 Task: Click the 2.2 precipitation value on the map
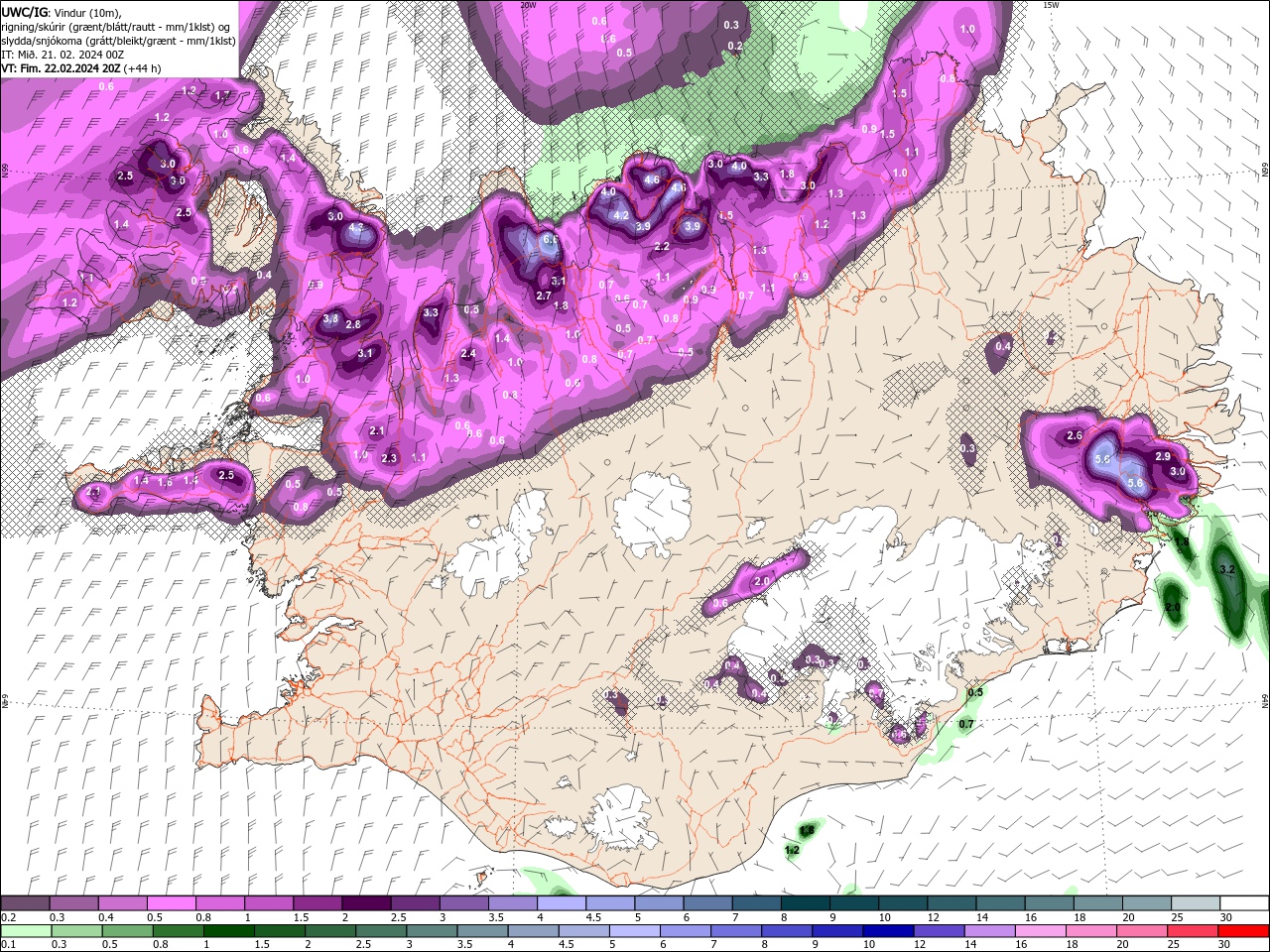[662, 247]
